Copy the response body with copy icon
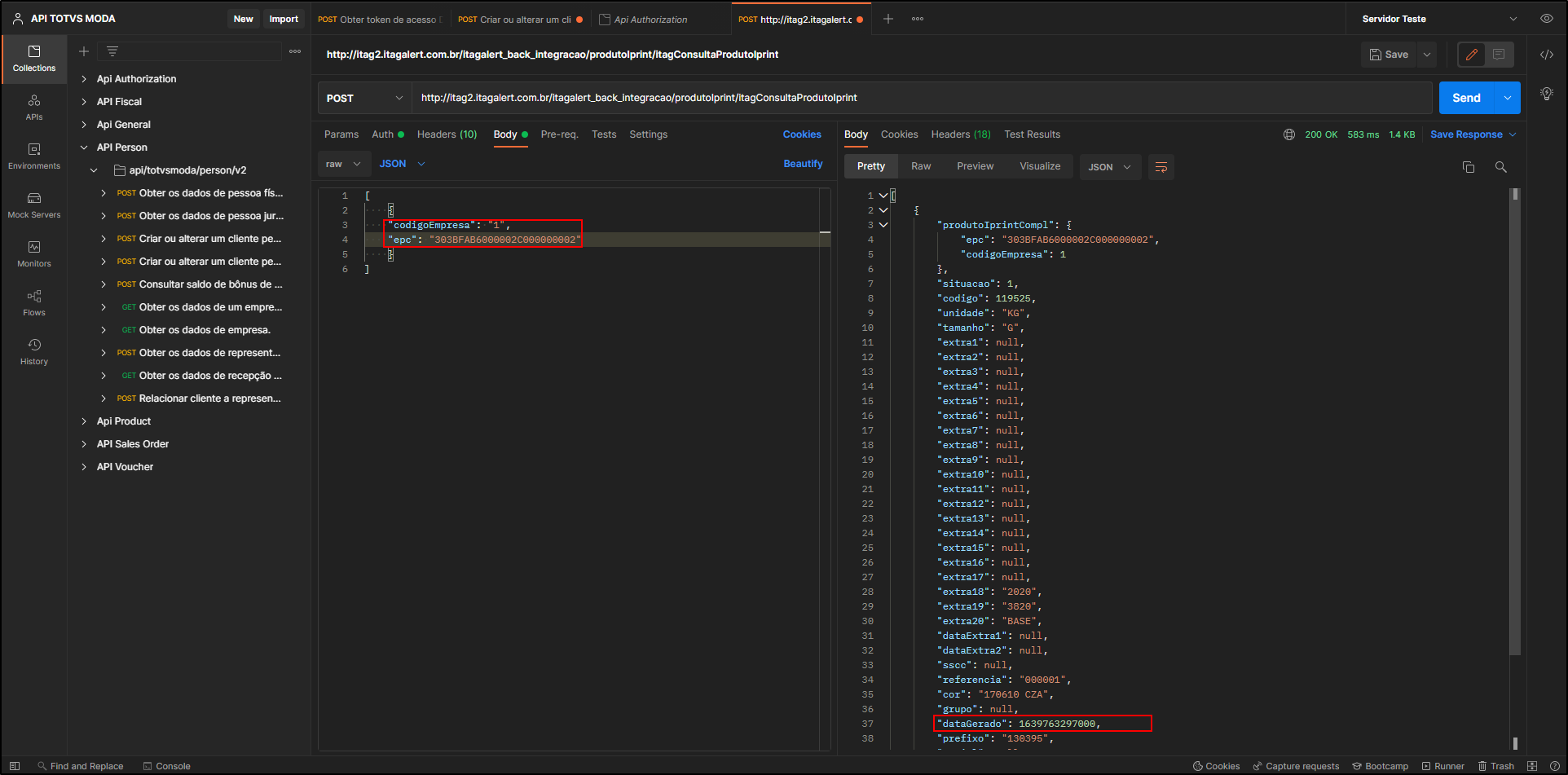Screen dimensions: 1568x775 click(x=1468, y=167)
